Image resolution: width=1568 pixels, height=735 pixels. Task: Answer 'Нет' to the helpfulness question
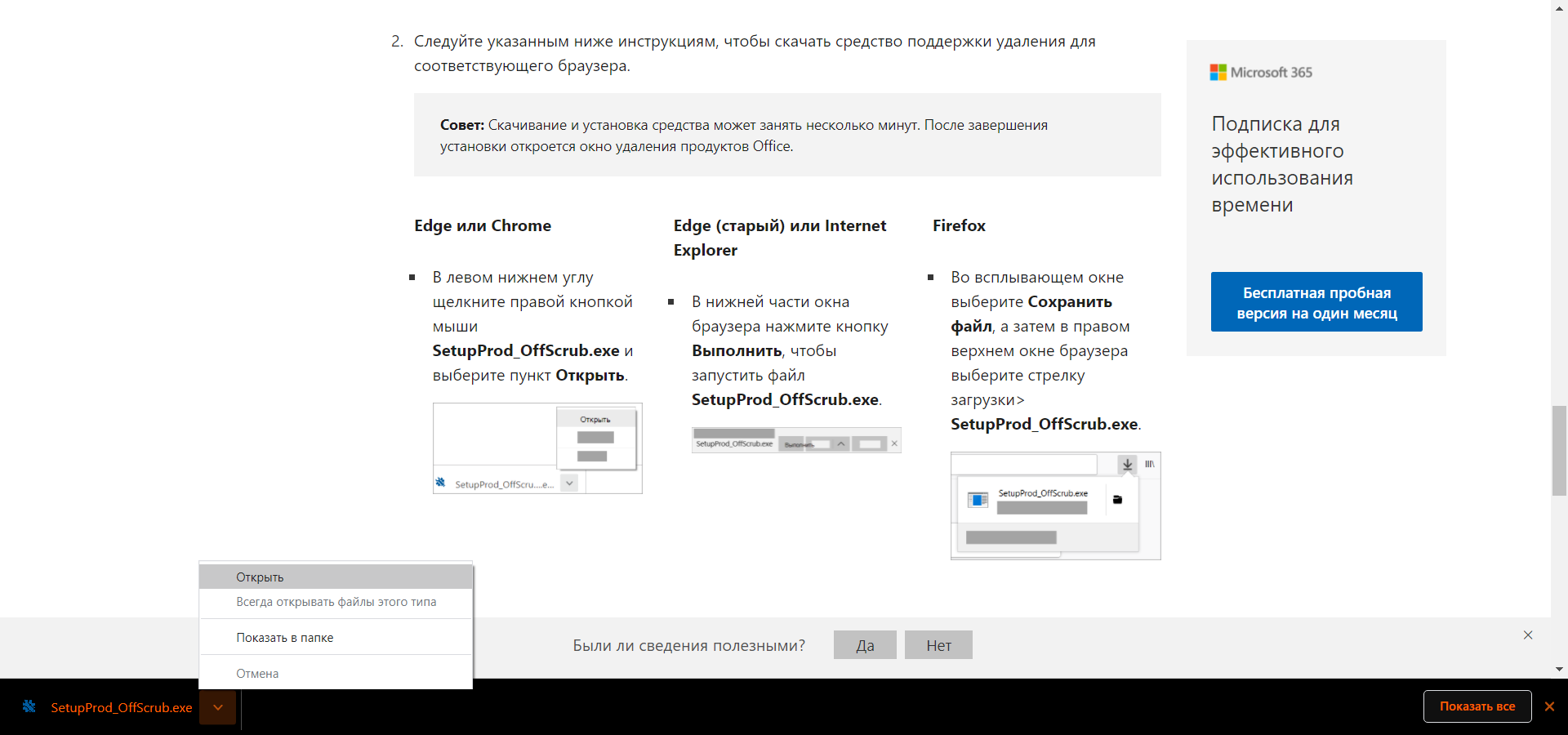click(x=938, y=645)
